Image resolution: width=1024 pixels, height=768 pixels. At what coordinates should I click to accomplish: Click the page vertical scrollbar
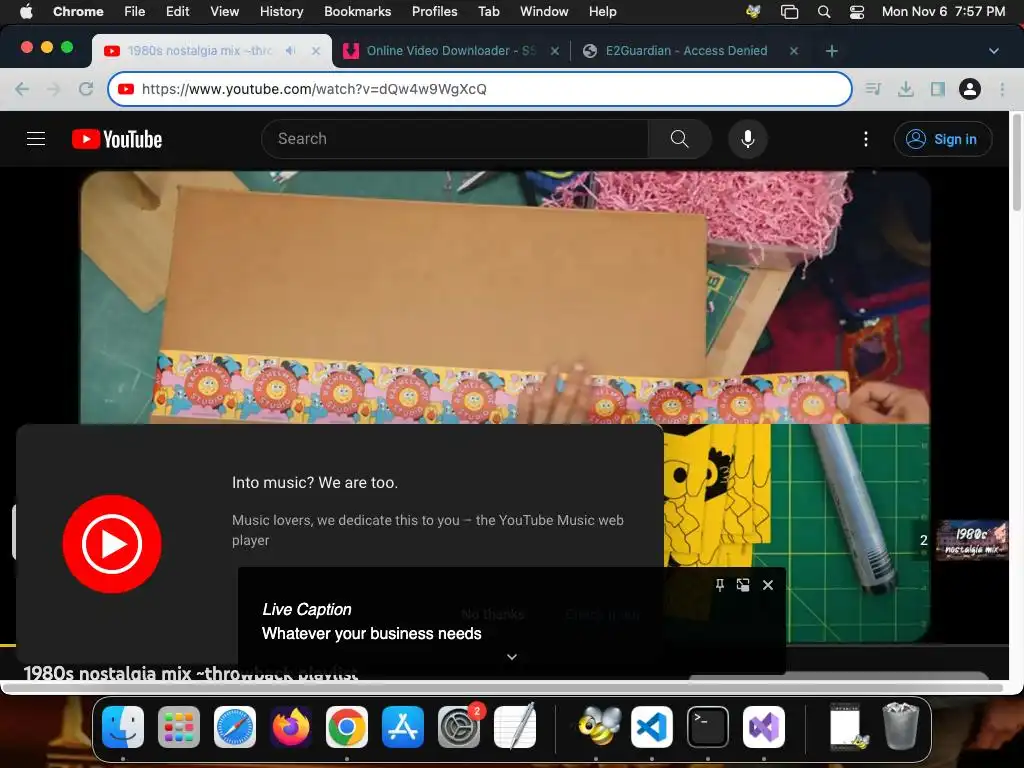coord(1016,163)
